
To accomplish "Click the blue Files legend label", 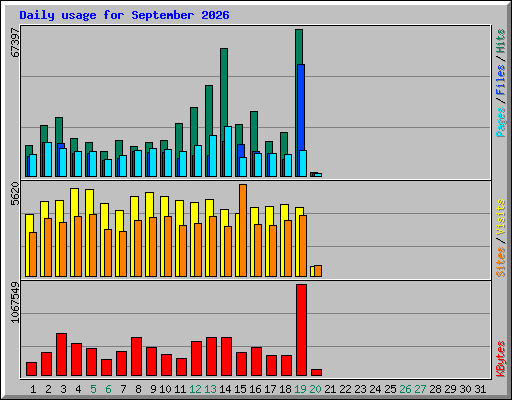I will point(501,80).
